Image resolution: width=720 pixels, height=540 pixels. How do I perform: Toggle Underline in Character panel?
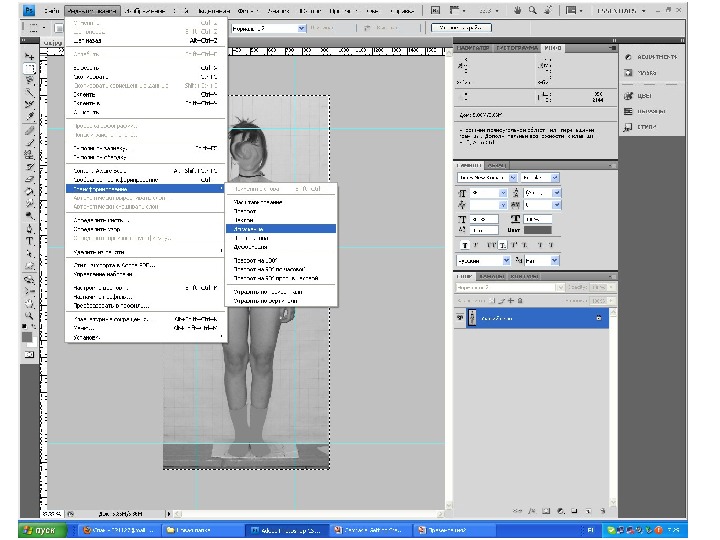tap(540, 245)
